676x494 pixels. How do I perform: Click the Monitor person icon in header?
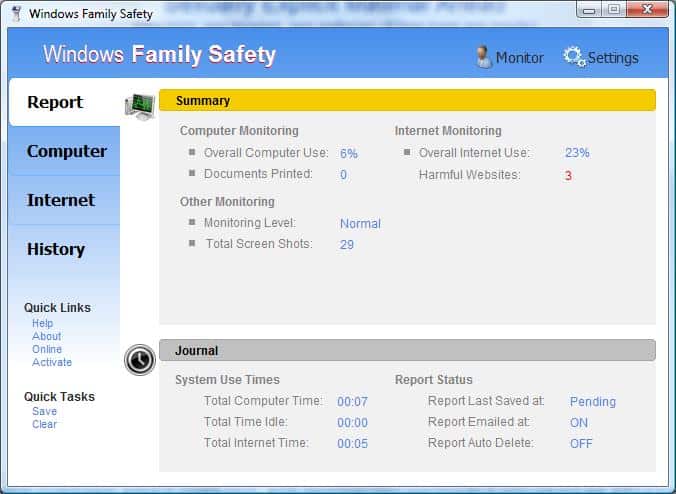click(x=484, y=56)
